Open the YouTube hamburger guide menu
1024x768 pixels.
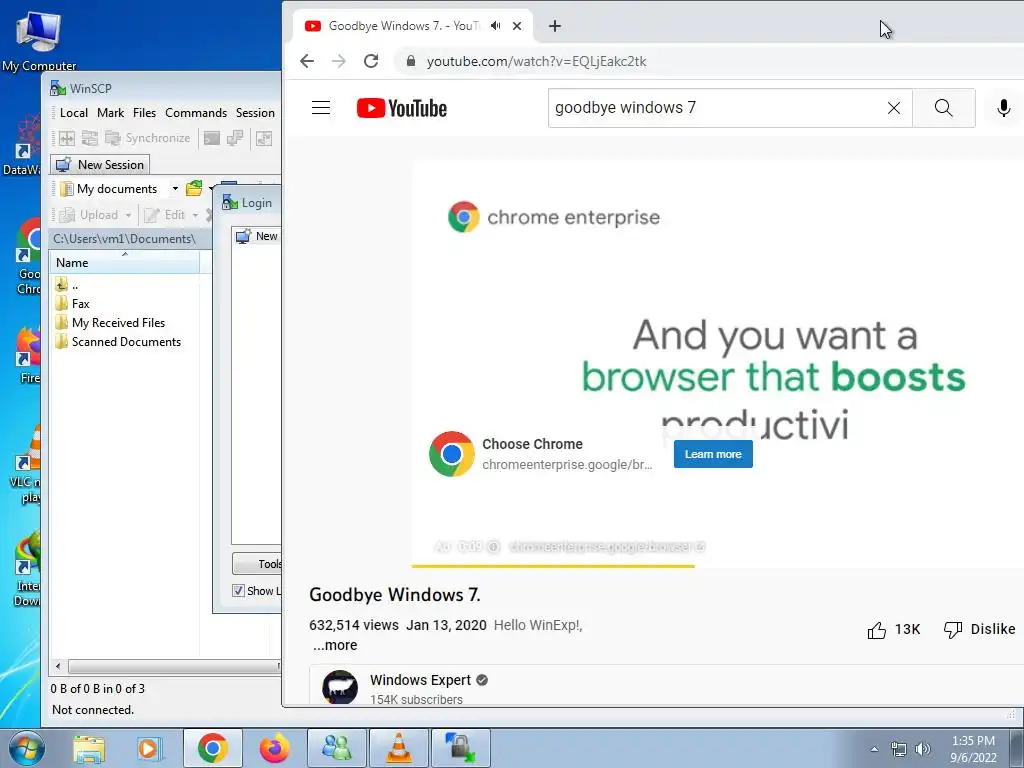pos(321,108)
